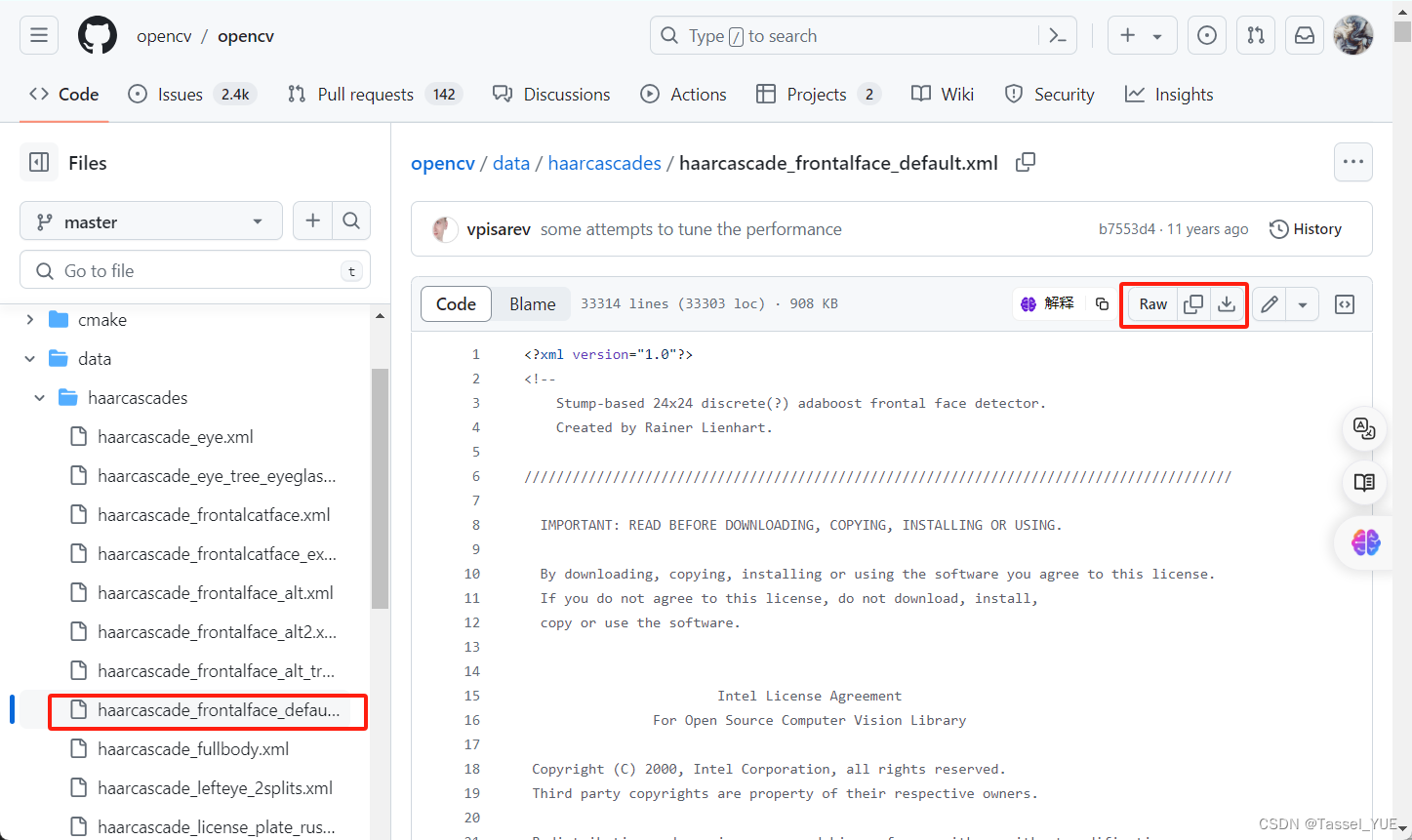
Task: Go to data folder in breadcrumb
Action: 511,163
